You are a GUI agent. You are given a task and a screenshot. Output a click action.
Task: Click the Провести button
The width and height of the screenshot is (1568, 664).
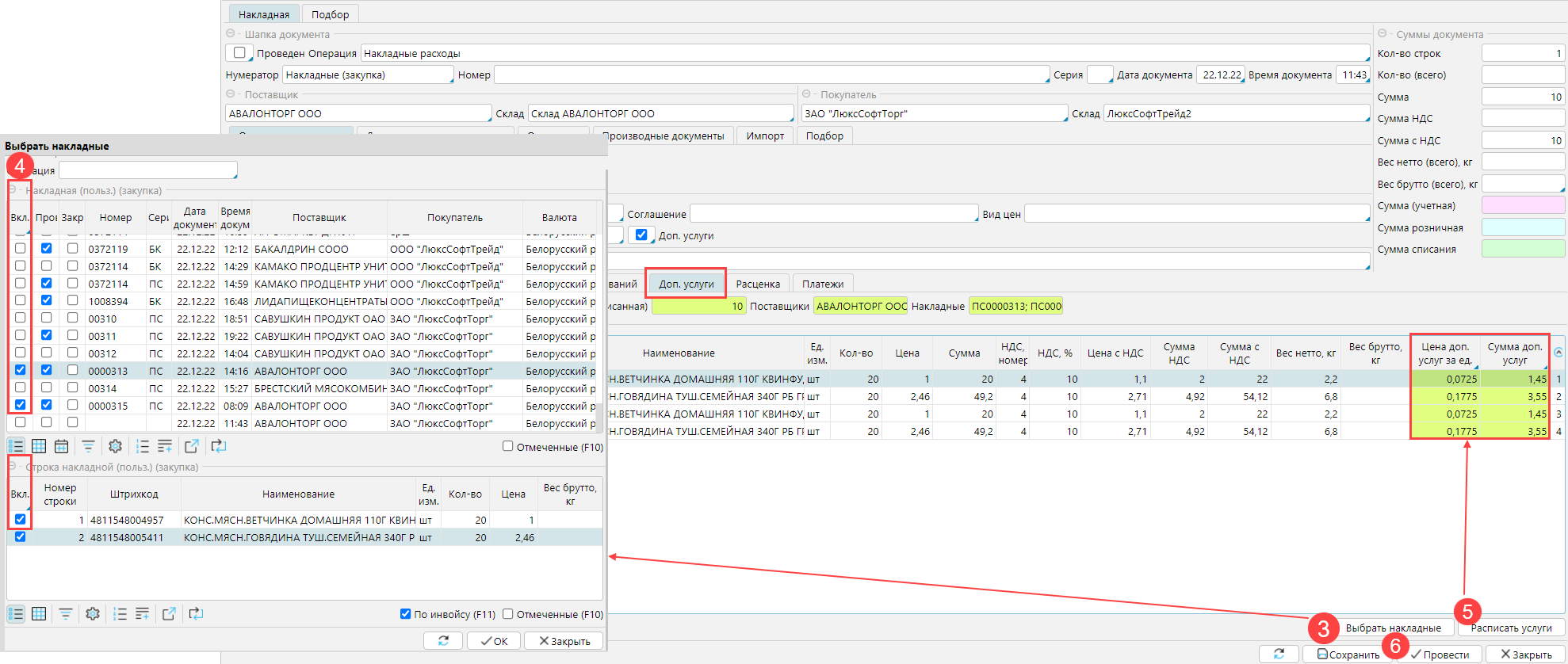1440,654
